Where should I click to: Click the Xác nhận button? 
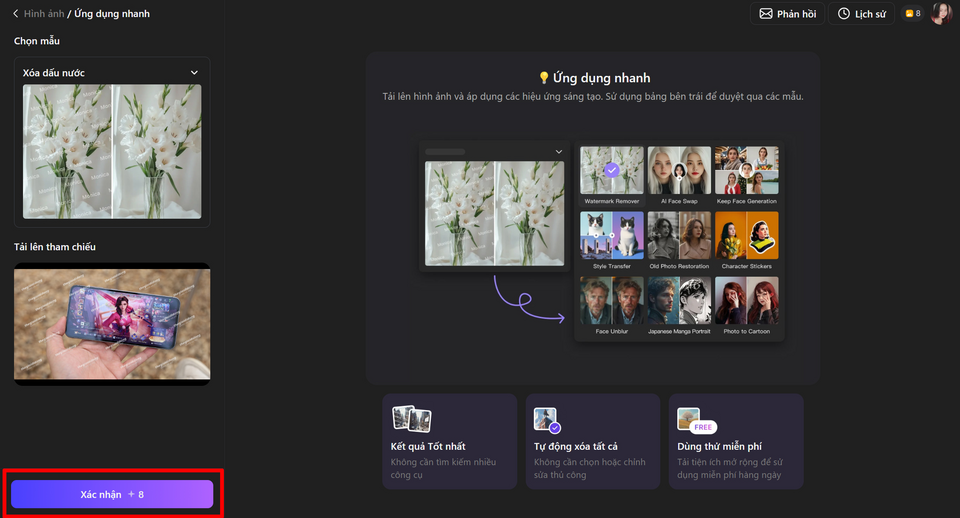click(112, 494)
